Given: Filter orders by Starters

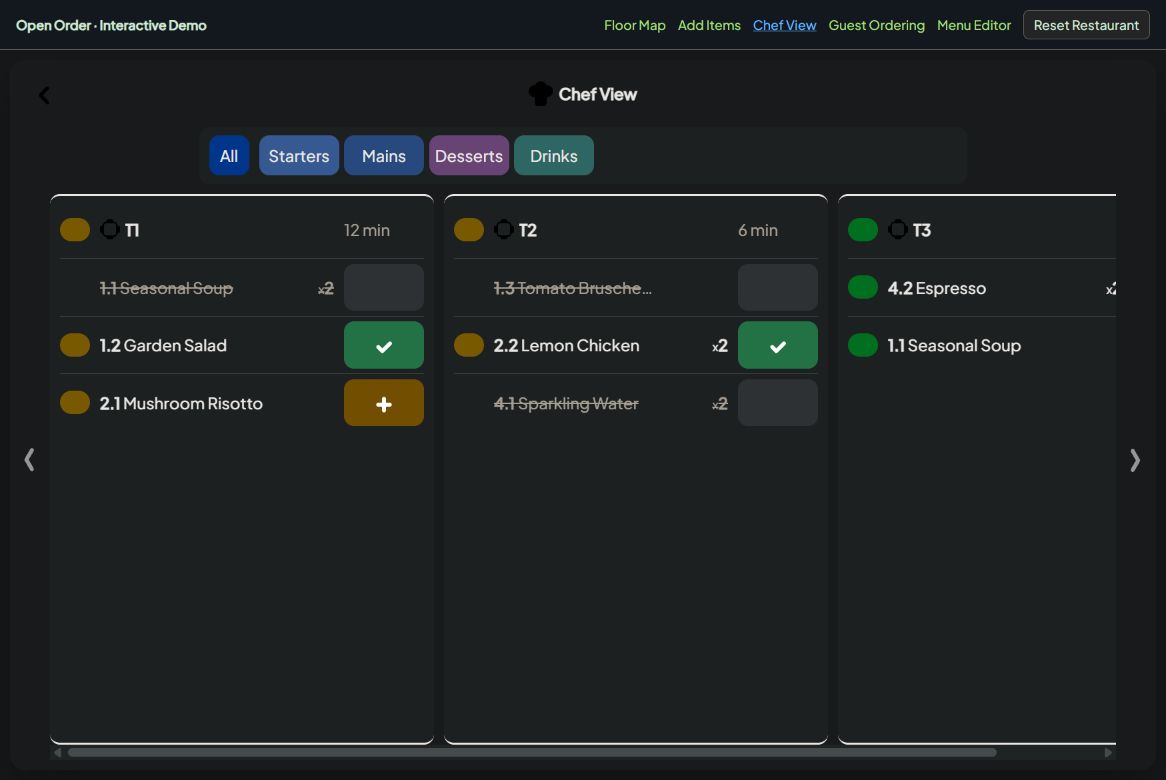Looking at the screenshot, I should coord(299,155).
